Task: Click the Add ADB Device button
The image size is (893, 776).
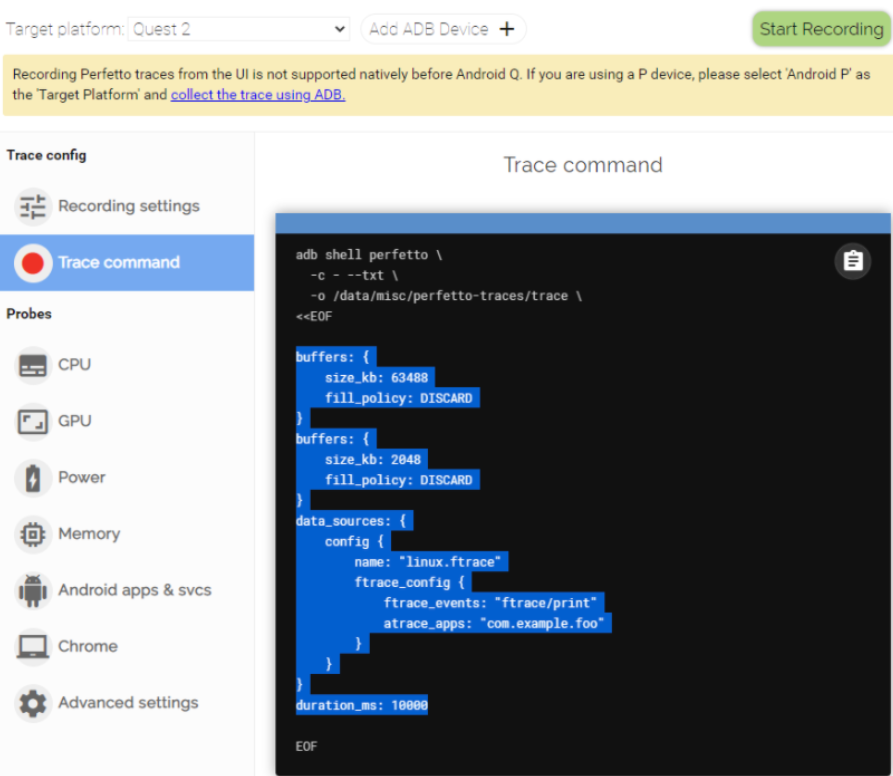Action: point(442,29)
